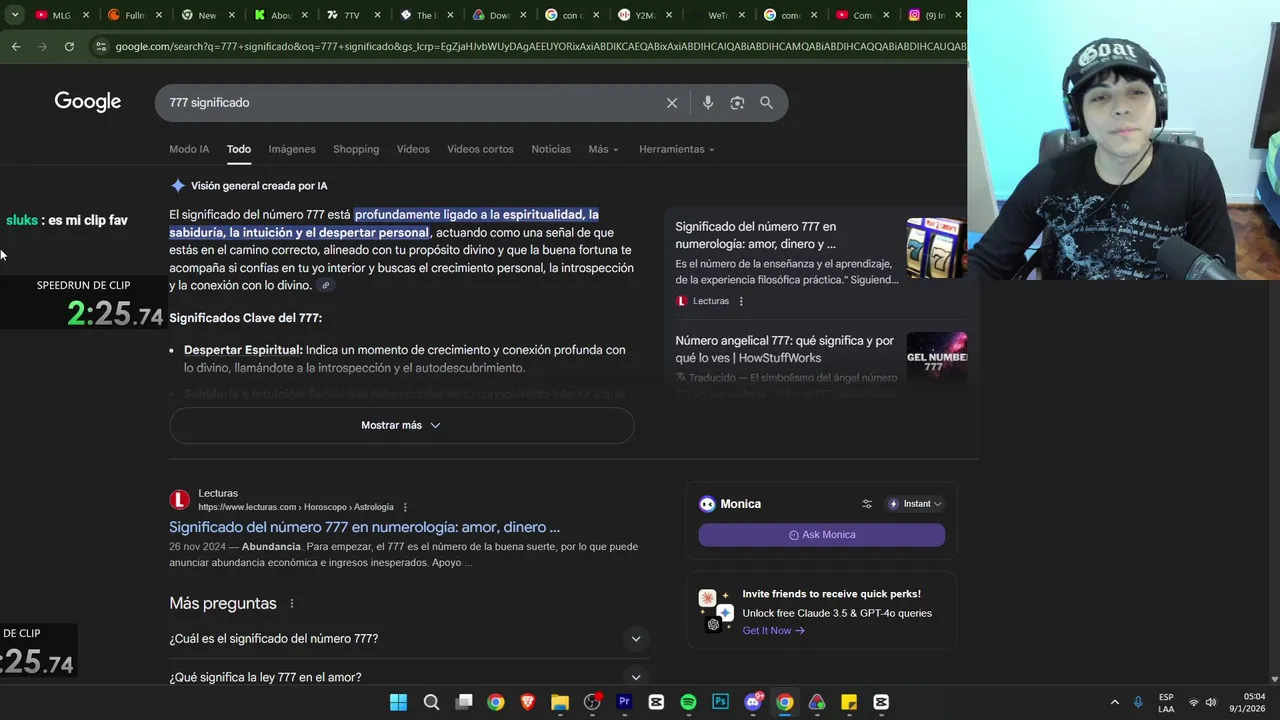Open the Herramientas dropdown

[x=677, y=149]
